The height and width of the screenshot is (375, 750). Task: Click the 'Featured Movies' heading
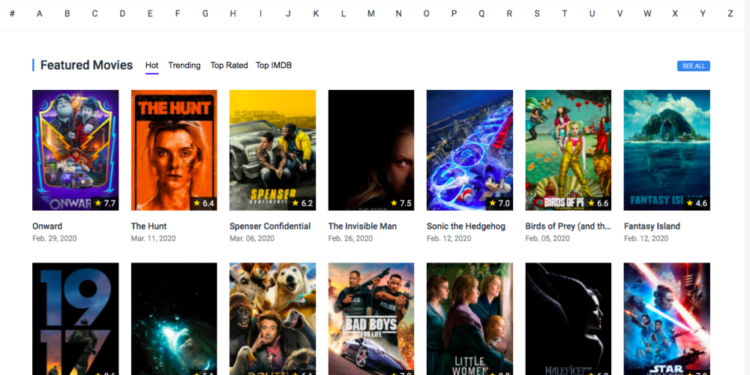tap(87, 65)
